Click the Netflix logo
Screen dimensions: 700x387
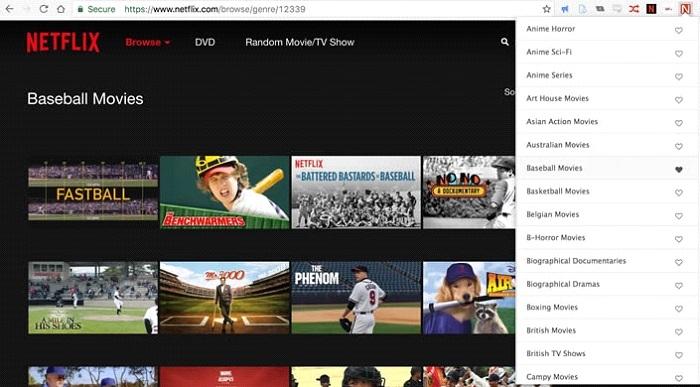(63, 42)
